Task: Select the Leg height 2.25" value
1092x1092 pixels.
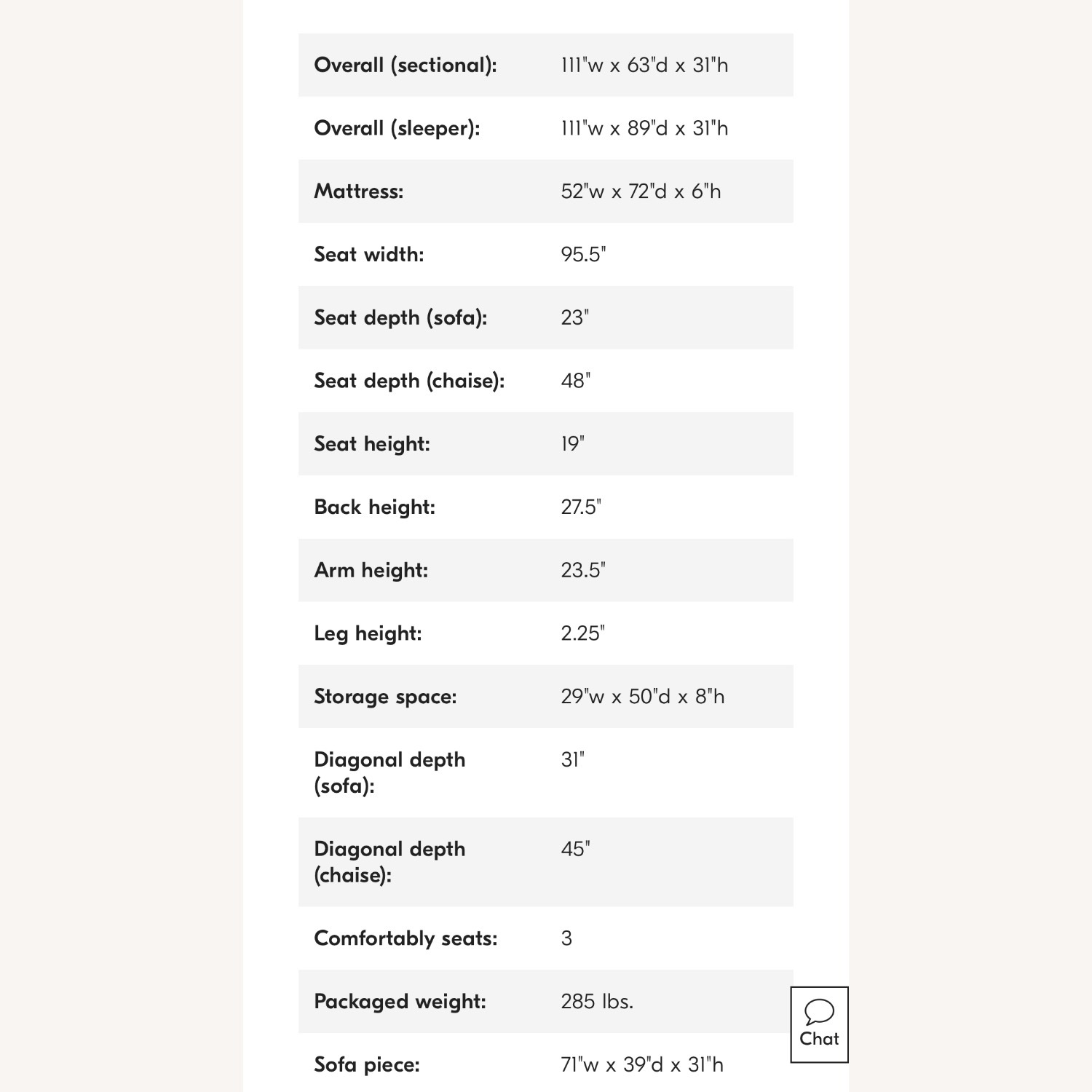Action: 582,633
